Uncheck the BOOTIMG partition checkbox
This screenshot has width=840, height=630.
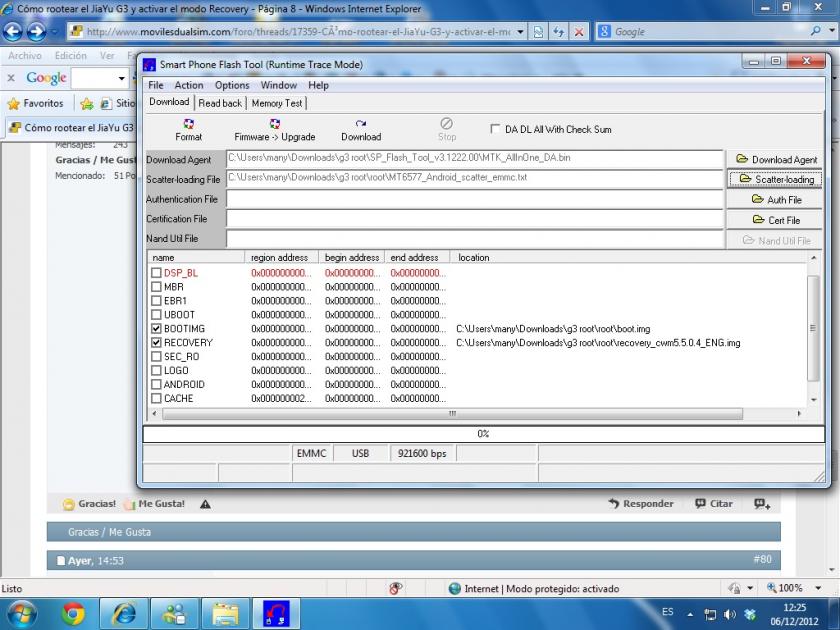pyautogui.click(x=156, y=328)
